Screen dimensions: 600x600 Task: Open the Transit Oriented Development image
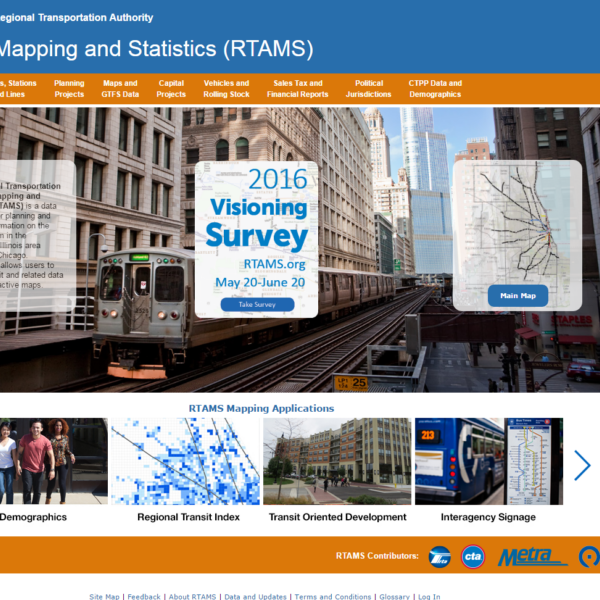(x=337, y=461)
